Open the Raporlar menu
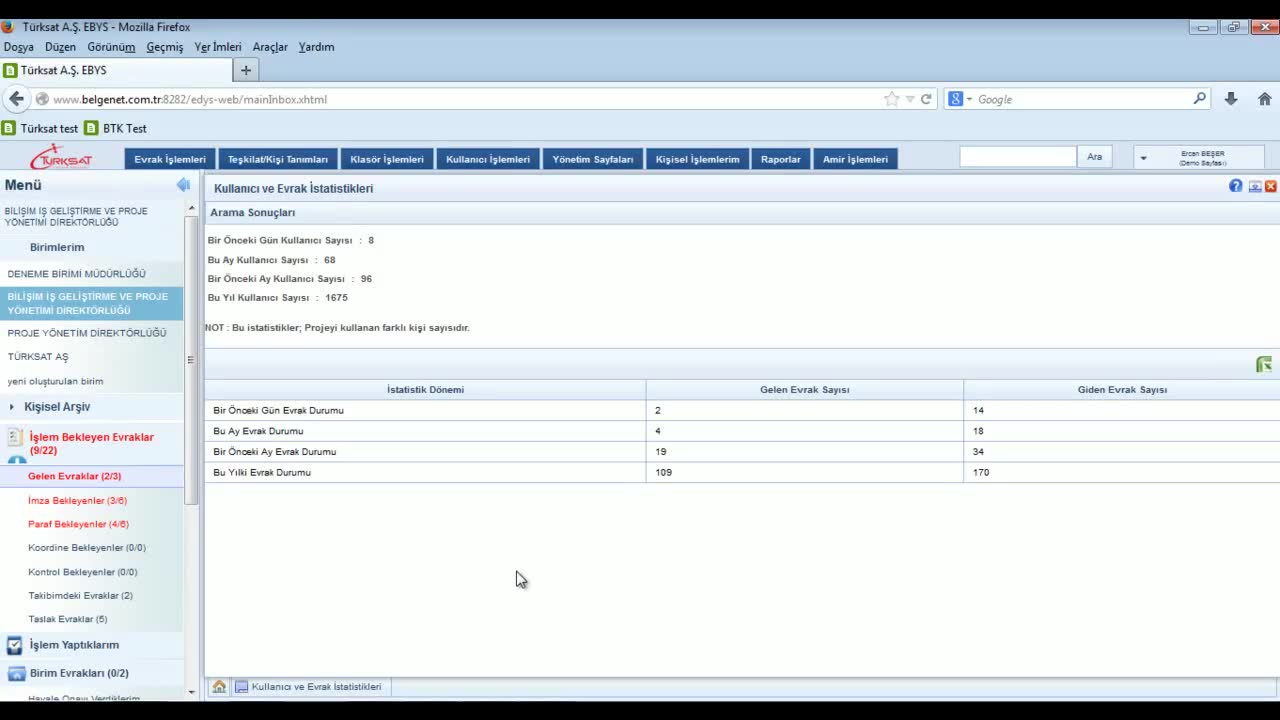The image size is (1280, 720). (x=780, y=159)
